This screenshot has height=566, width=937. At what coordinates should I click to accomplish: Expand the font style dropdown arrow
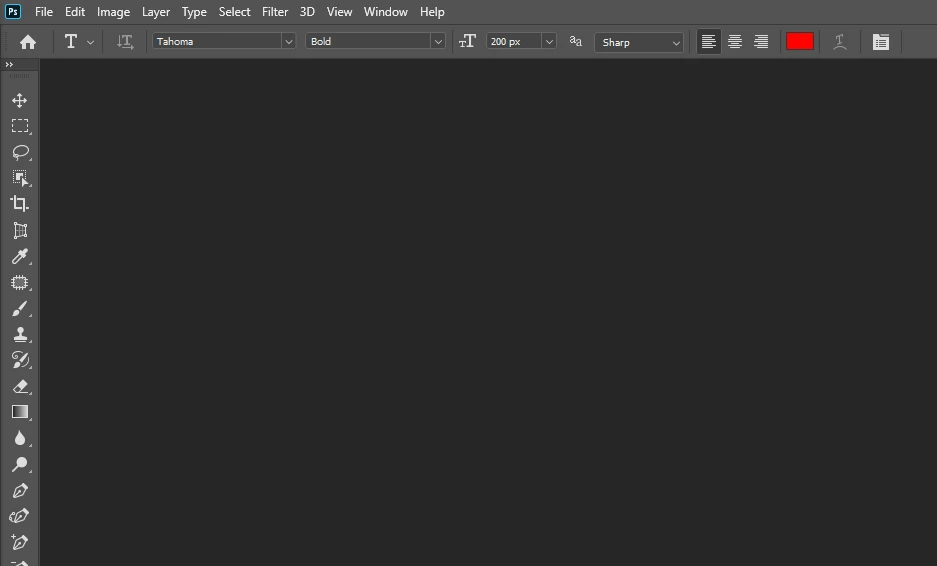438,42
